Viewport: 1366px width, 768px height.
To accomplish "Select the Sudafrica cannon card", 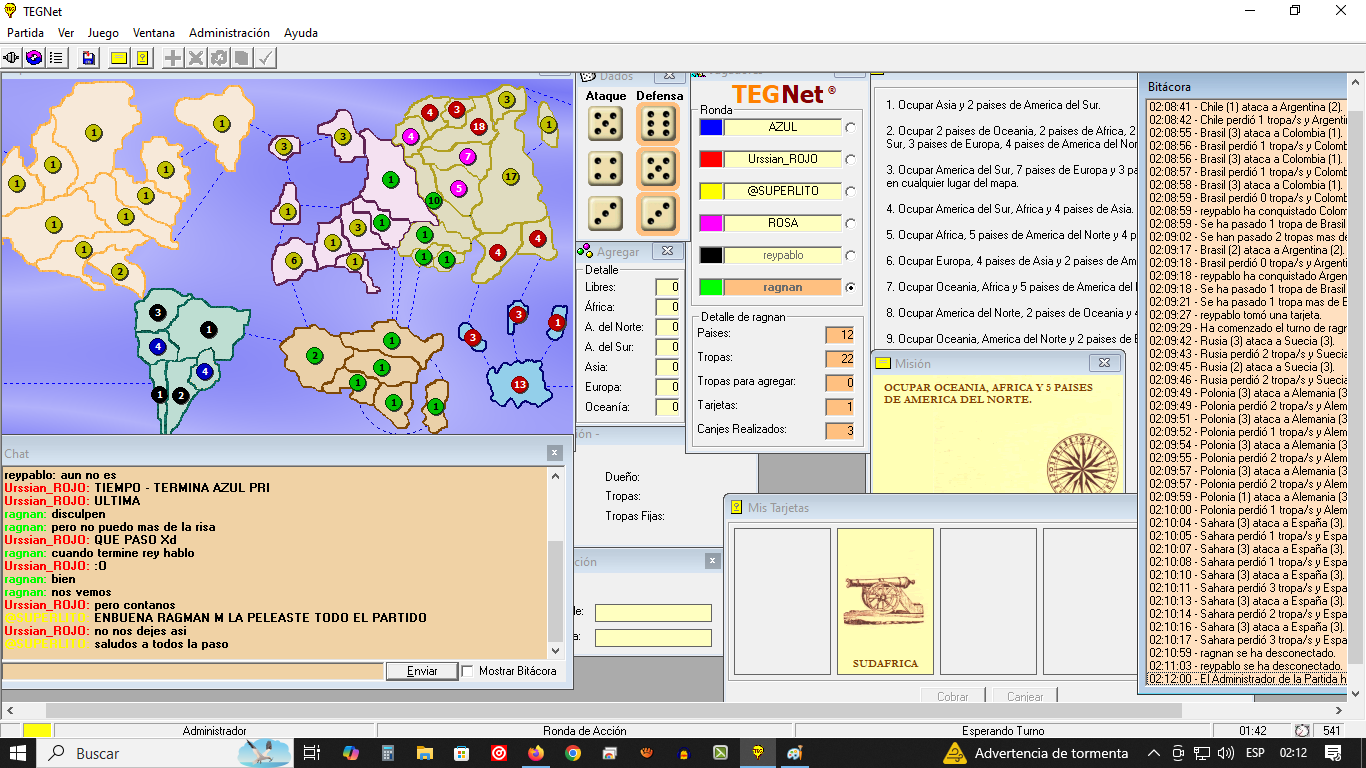I will [x=885, y=602].
